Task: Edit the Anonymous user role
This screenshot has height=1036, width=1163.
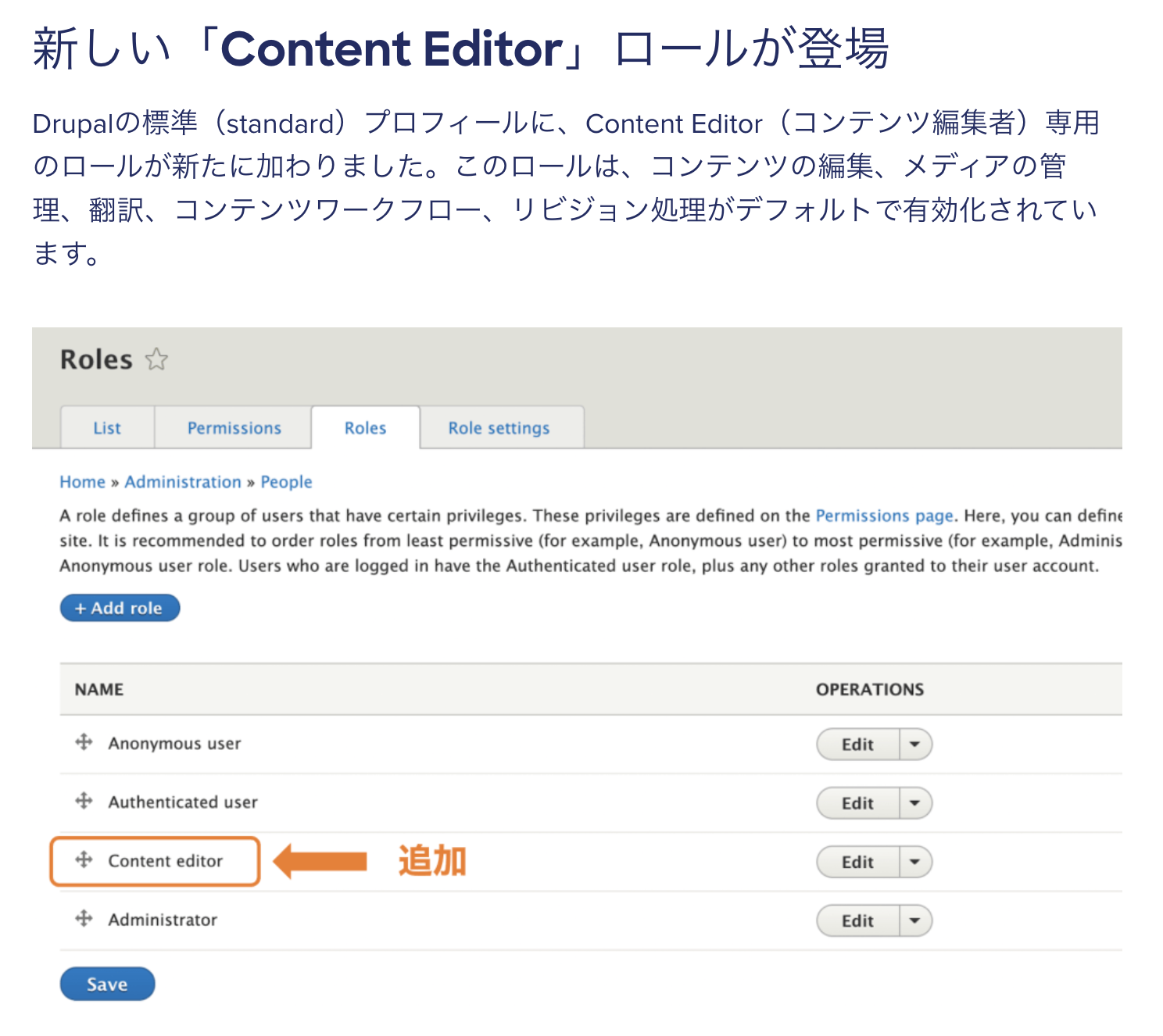Action: (x=857, y=745)
